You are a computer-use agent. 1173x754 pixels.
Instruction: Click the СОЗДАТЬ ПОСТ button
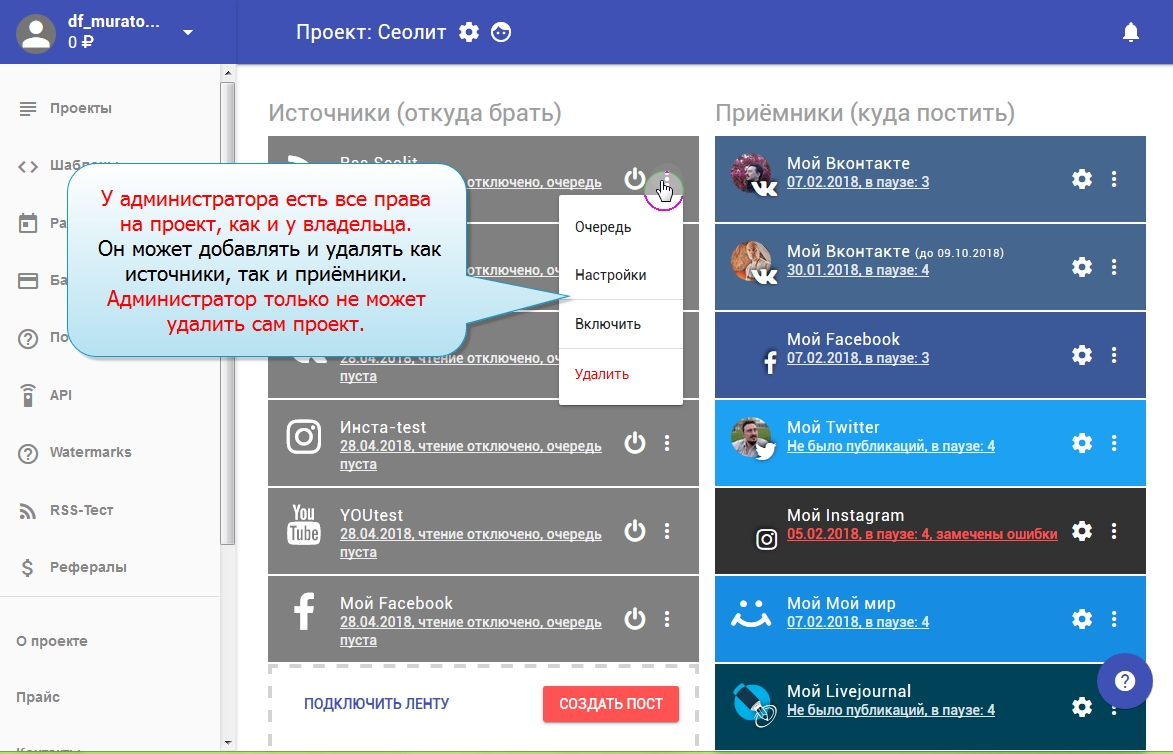click(610, 704)
